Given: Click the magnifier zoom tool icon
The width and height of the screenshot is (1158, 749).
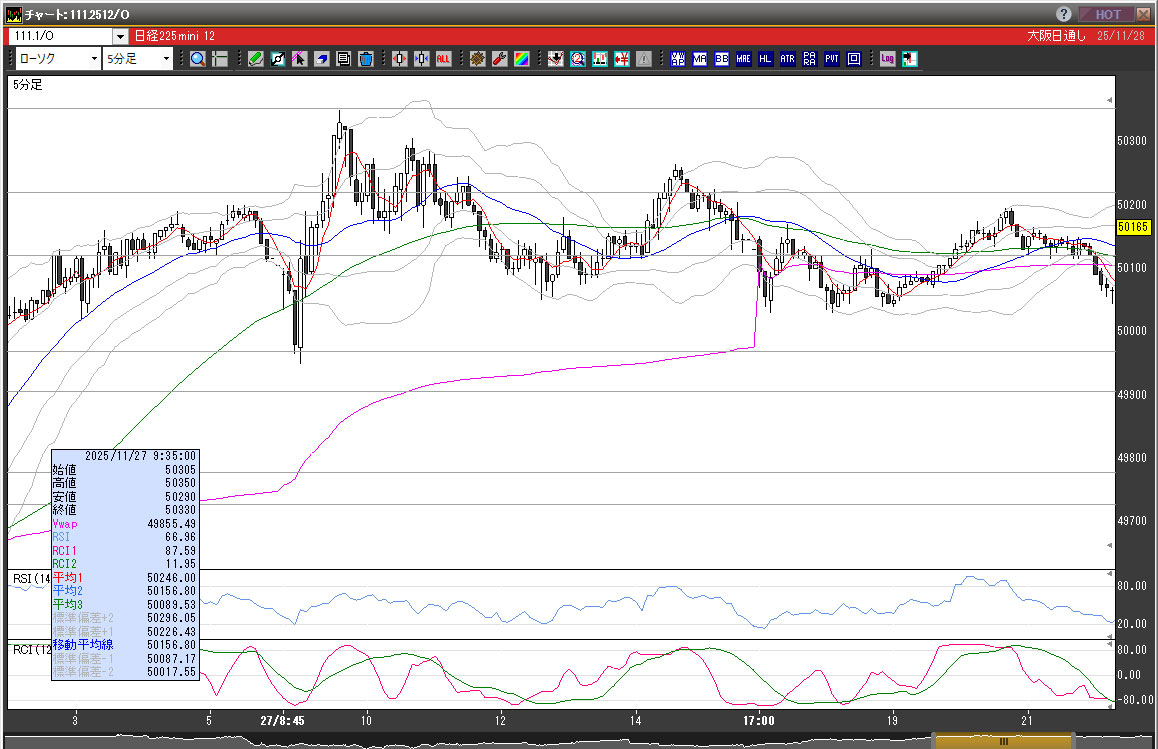Looking at the screenshot, I should point(198,59).
